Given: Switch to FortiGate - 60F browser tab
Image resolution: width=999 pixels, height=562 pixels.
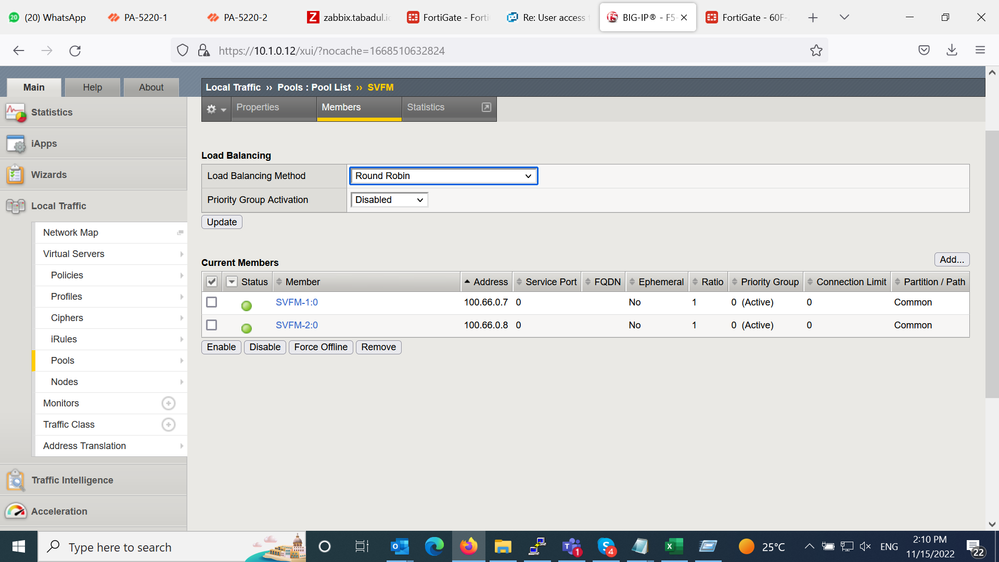Looking at the screenshot, I should [747, 18].
